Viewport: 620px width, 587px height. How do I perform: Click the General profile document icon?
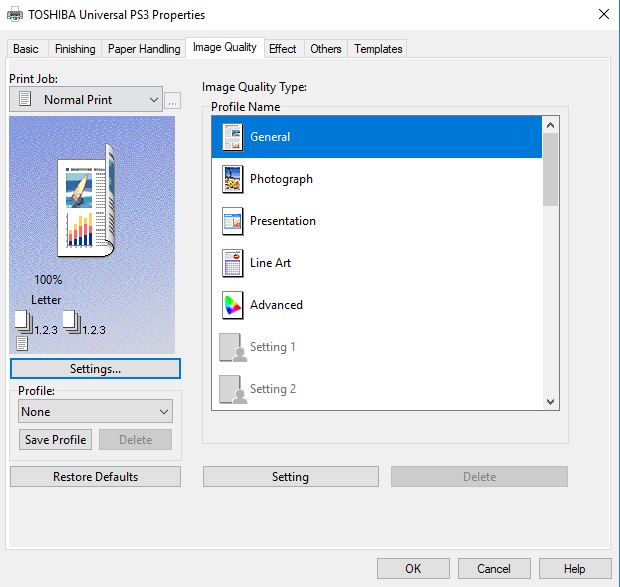(x=232, y=137)
